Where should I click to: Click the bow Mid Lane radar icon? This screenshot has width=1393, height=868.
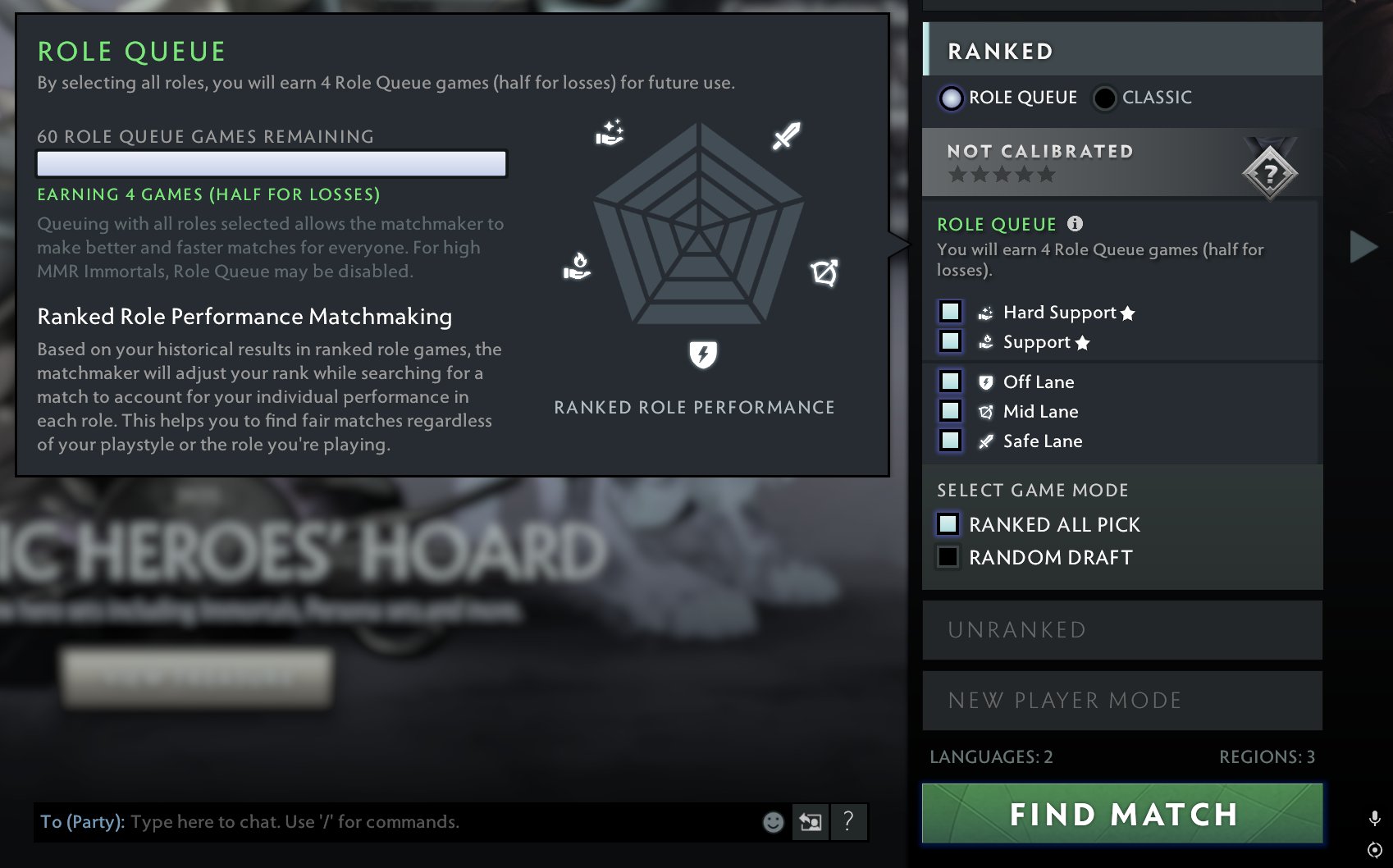pos(824,272)
